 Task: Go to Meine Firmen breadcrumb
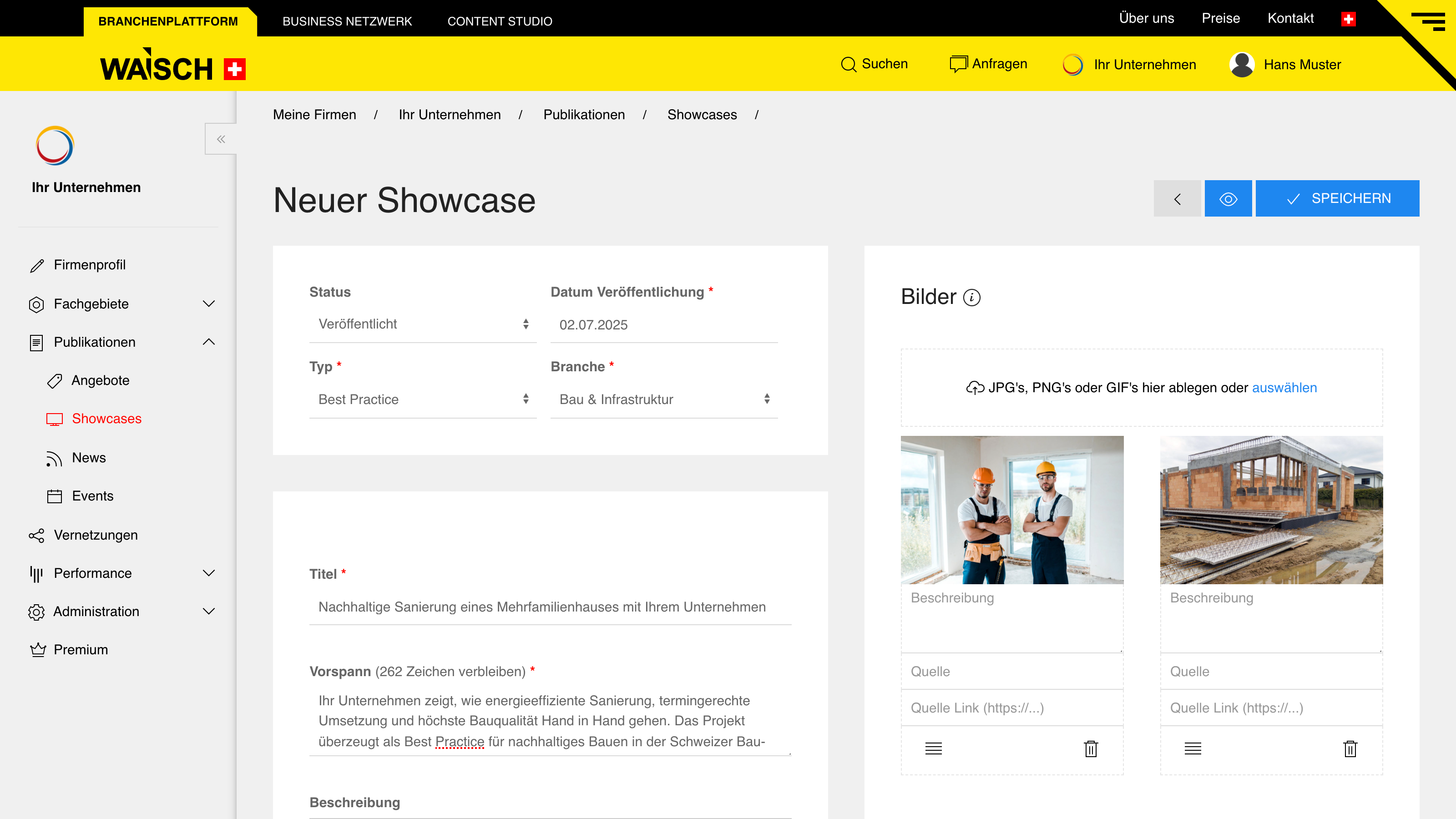click(314, 115)
